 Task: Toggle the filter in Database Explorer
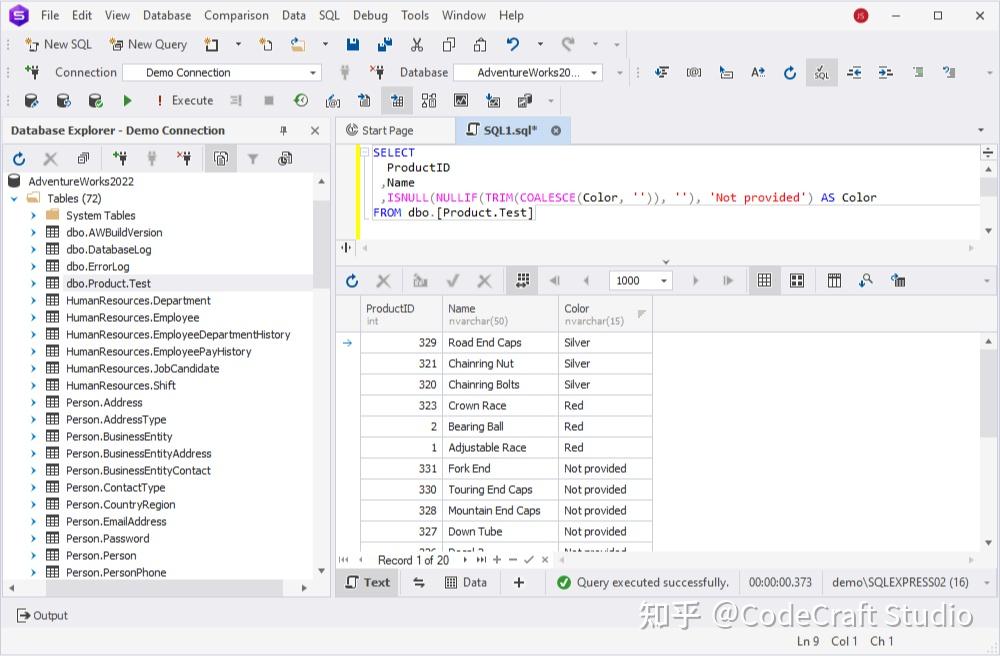point(255,158)
